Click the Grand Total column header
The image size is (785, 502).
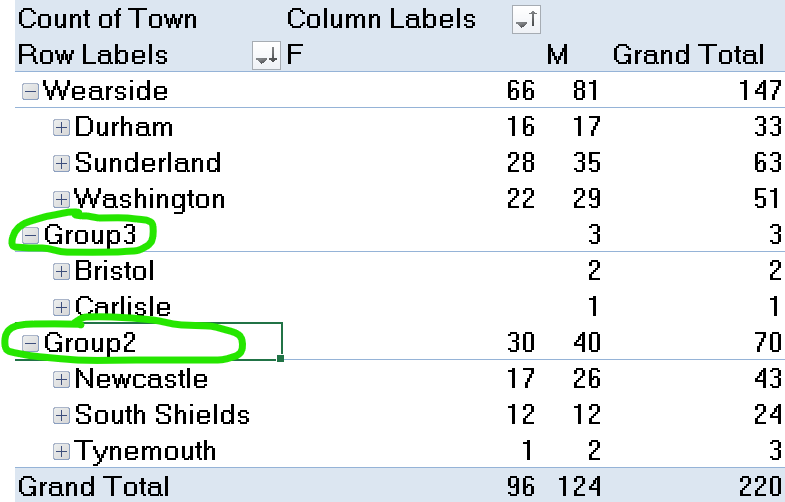(x=688, y=55)
